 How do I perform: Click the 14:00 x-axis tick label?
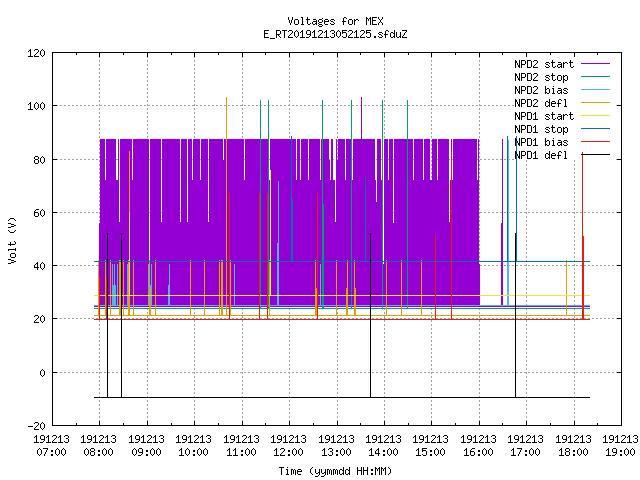[x=384, y=452]
